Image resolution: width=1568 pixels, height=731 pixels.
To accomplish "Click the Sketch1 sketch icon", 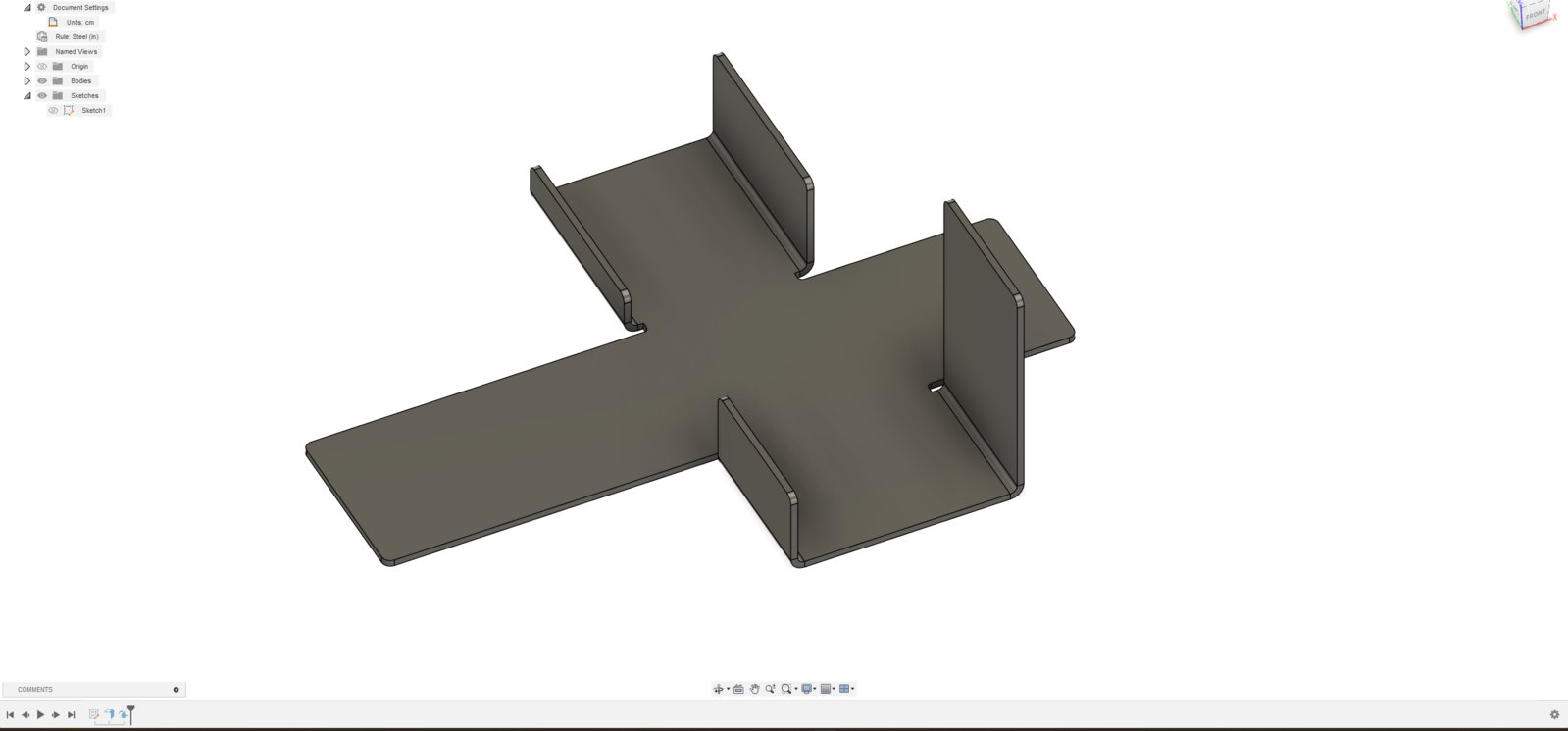I will (x=69, y=110).
